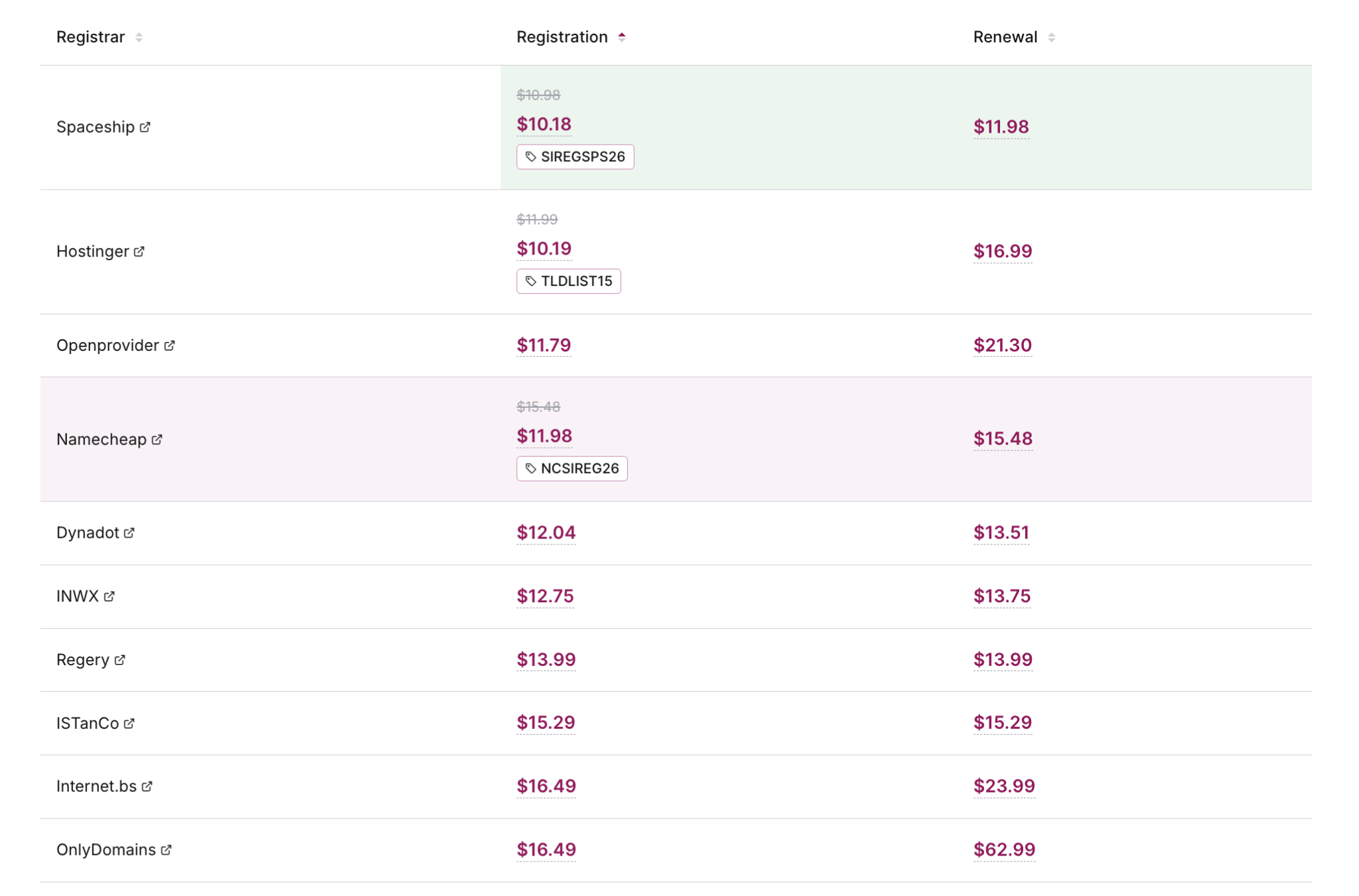Select Namecheap $11.98 registration price

(545, 436)
